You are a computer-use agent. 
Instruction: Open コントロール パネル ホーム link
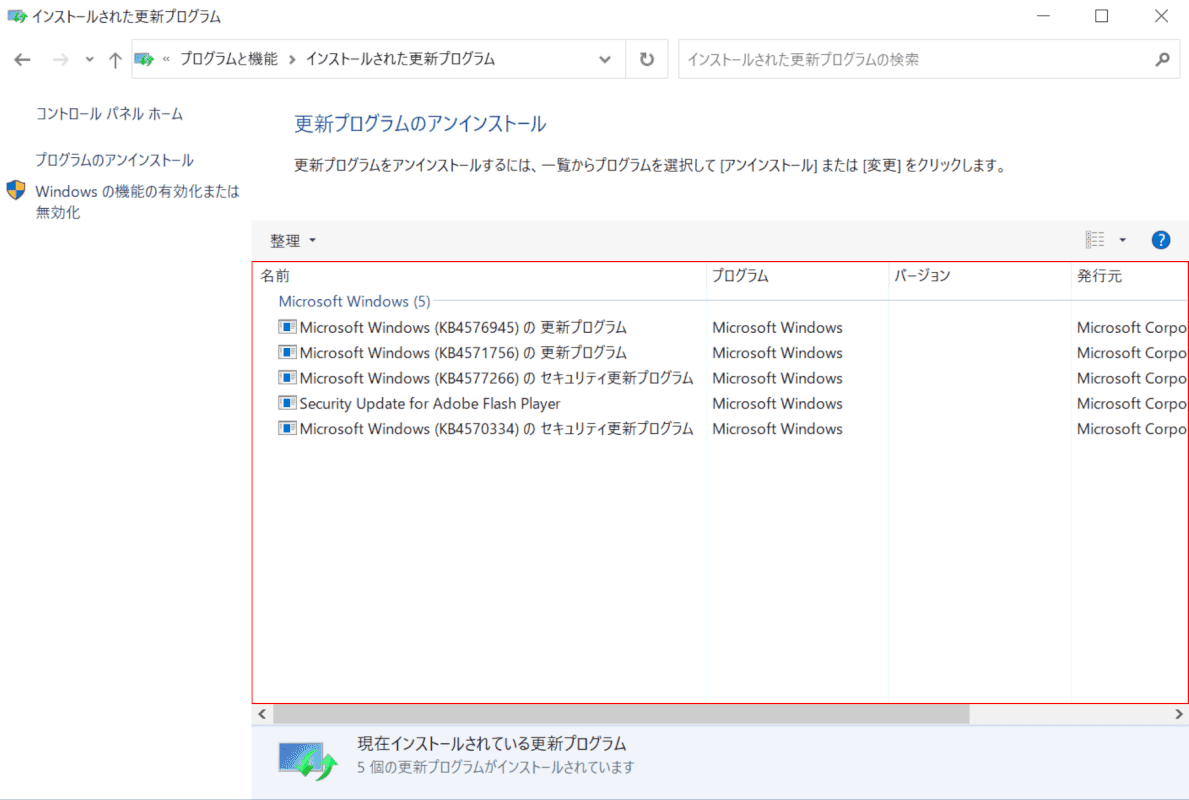click(109, 114)
